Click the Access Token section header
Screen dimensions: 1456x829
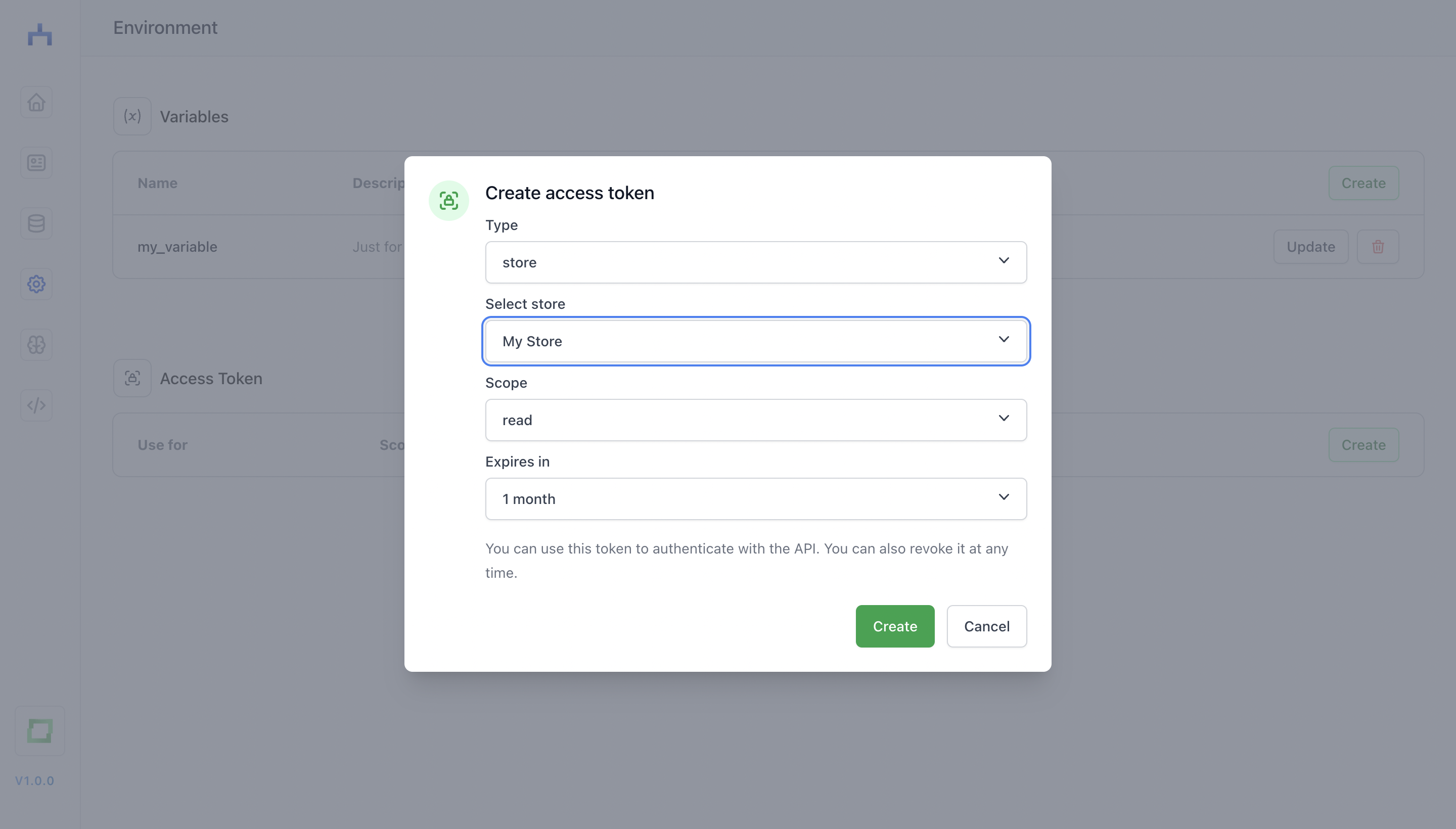click(x=210, y=378)
